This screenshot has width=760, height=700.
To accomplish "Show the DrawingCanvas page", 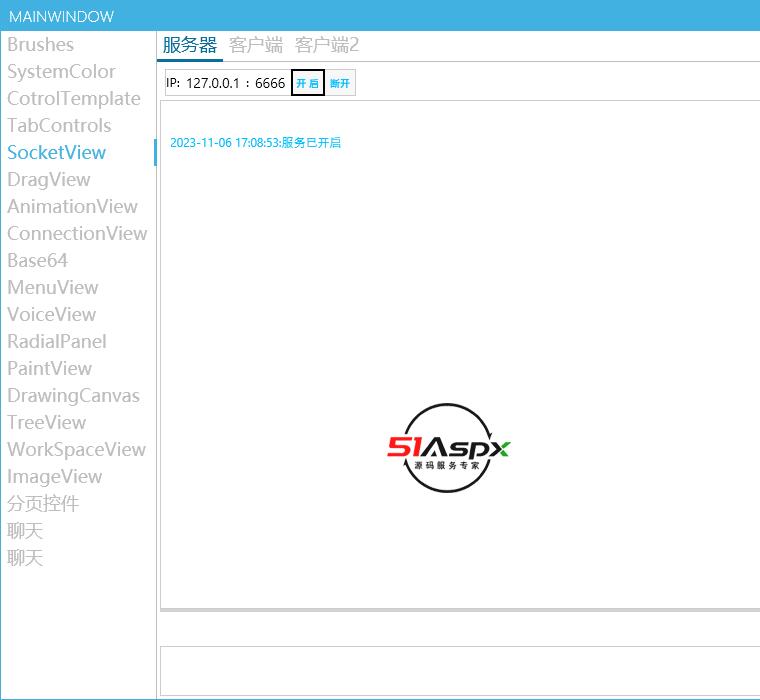I will [x=73, y=396].
